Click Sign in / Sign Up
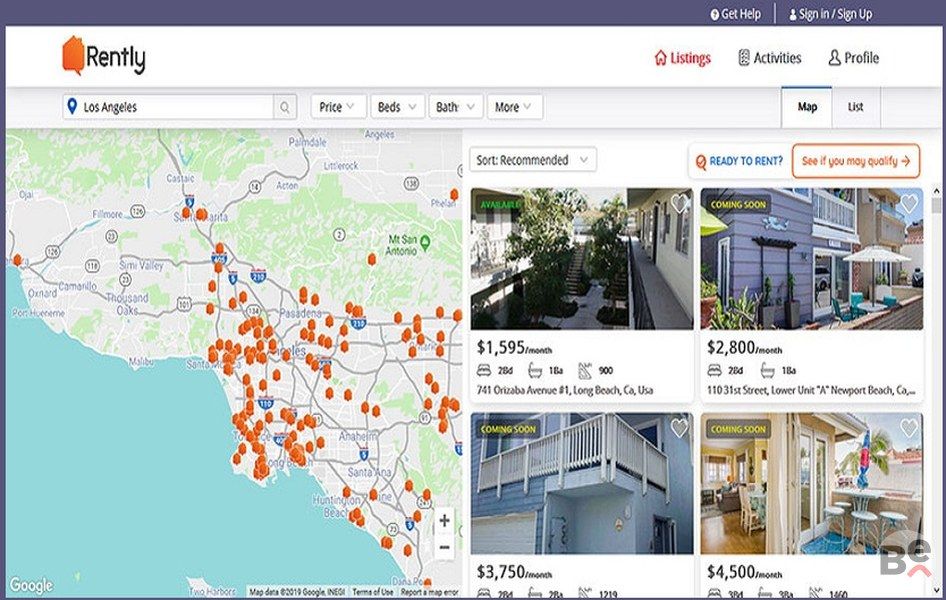Image resolution: width=946 pixels, height=600 pixels. pyautogui.click(x=830, y=14)
